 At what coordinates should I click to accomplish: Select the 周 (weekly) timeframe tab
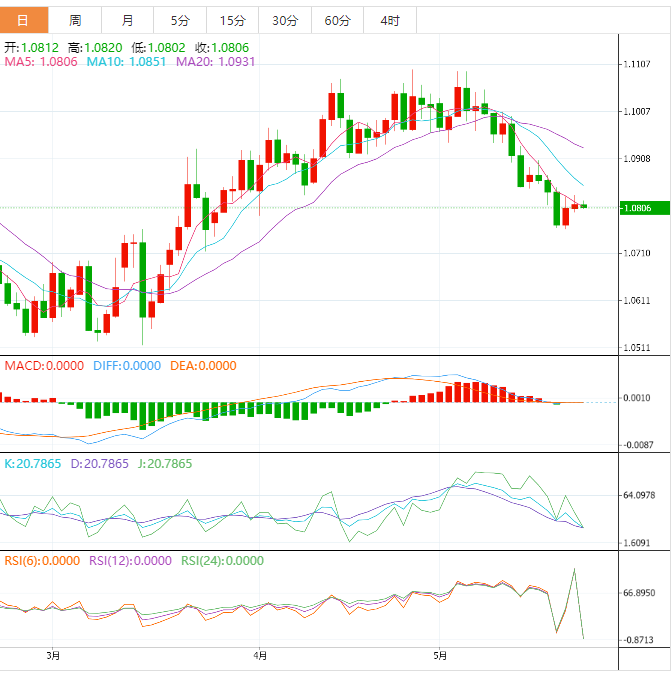[x=76, y=20]
